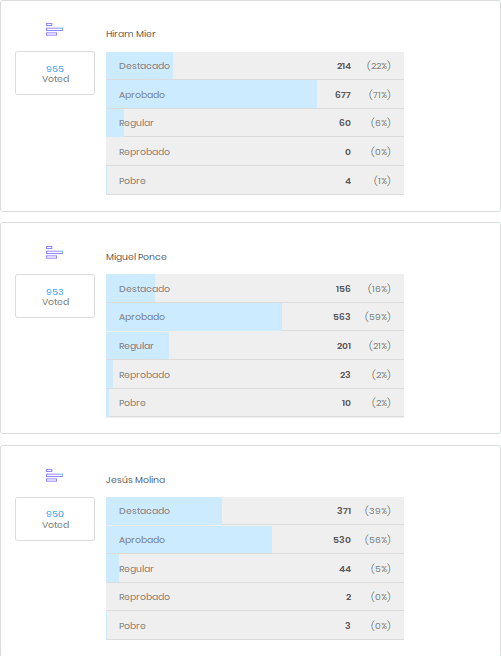Choose Aprobado bar with 563 votes
Screen dimensions: 501x656
click(x=255, y=317)
